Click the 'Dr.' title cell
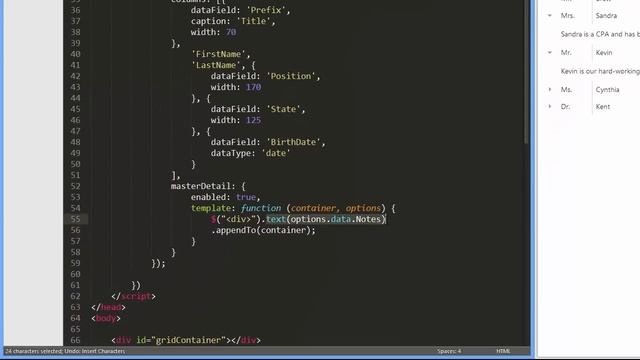The width and height of the screenshot is (640, 360). pos(565,107)
